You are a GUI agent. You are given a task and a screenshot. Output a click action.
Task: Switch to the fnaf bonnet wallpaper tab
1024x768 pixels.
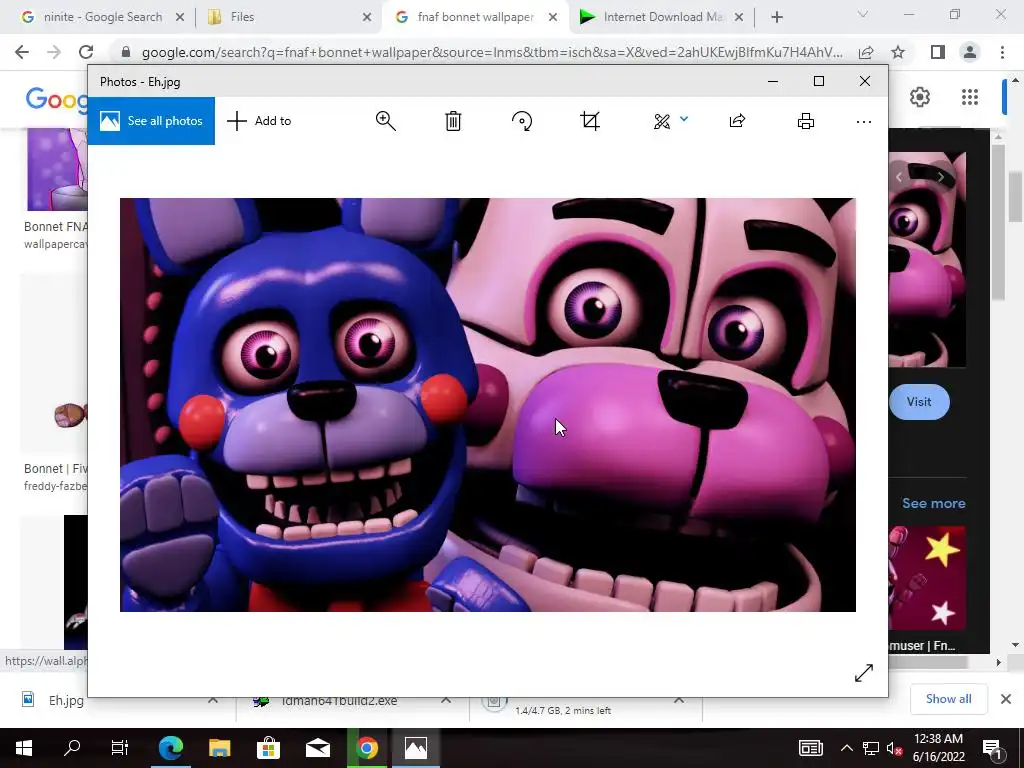click(475, 17)
